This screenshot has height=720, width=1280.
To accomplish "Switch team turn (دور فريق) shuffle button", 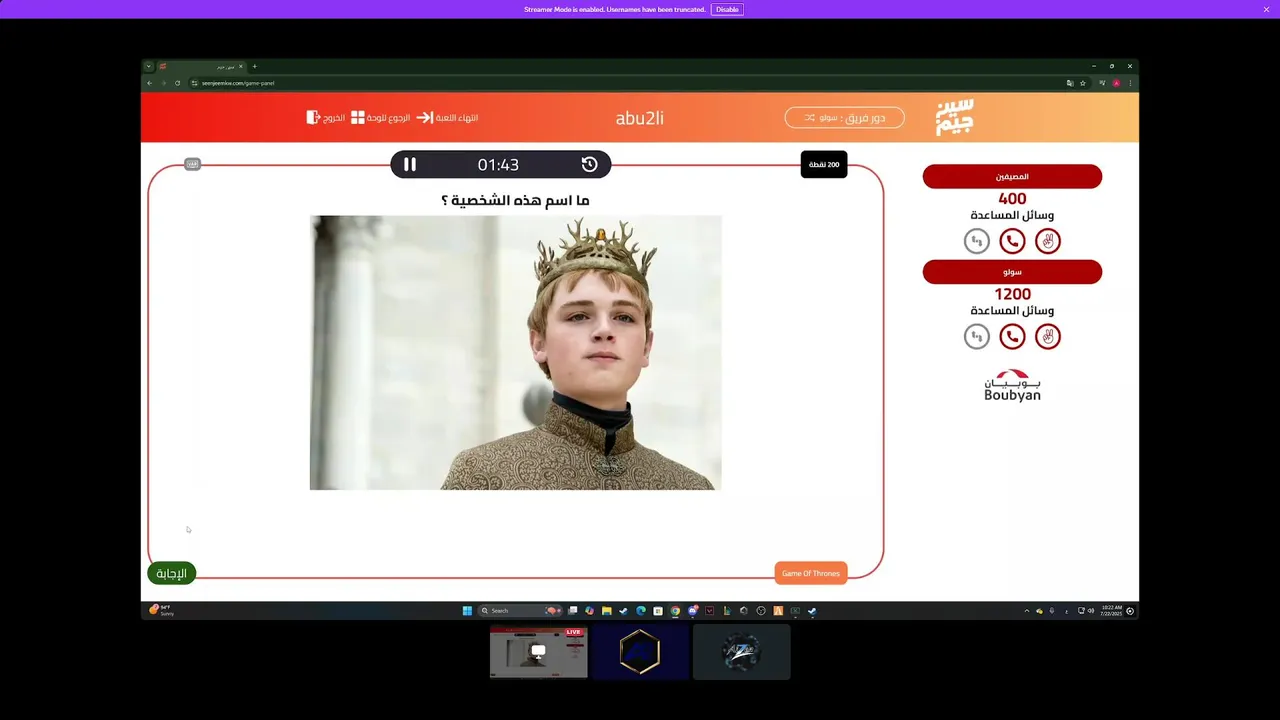I will pyautogui.click(x=844, y=118).
